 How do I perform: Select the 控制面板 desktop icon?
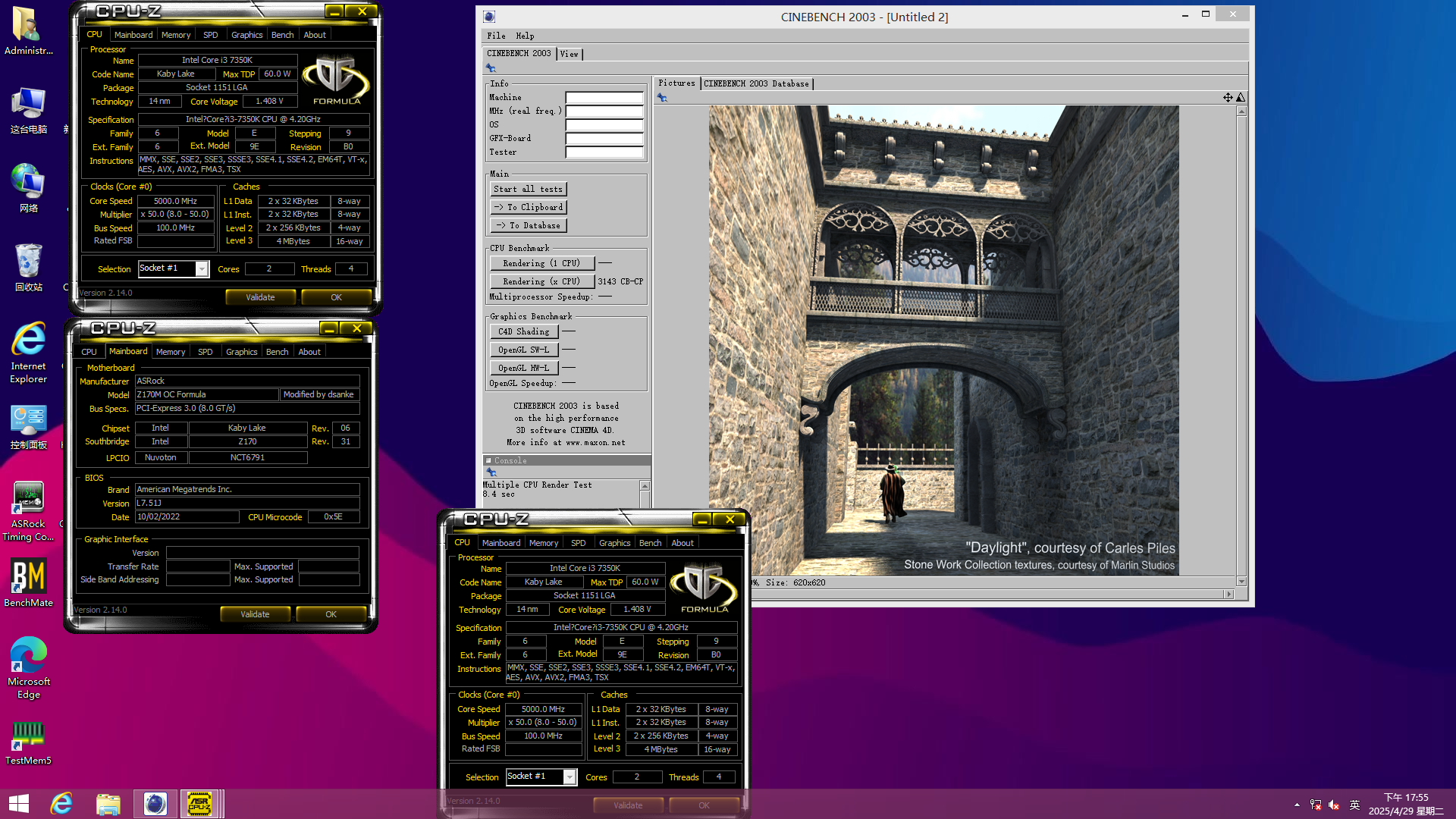[x=28, y=427]
